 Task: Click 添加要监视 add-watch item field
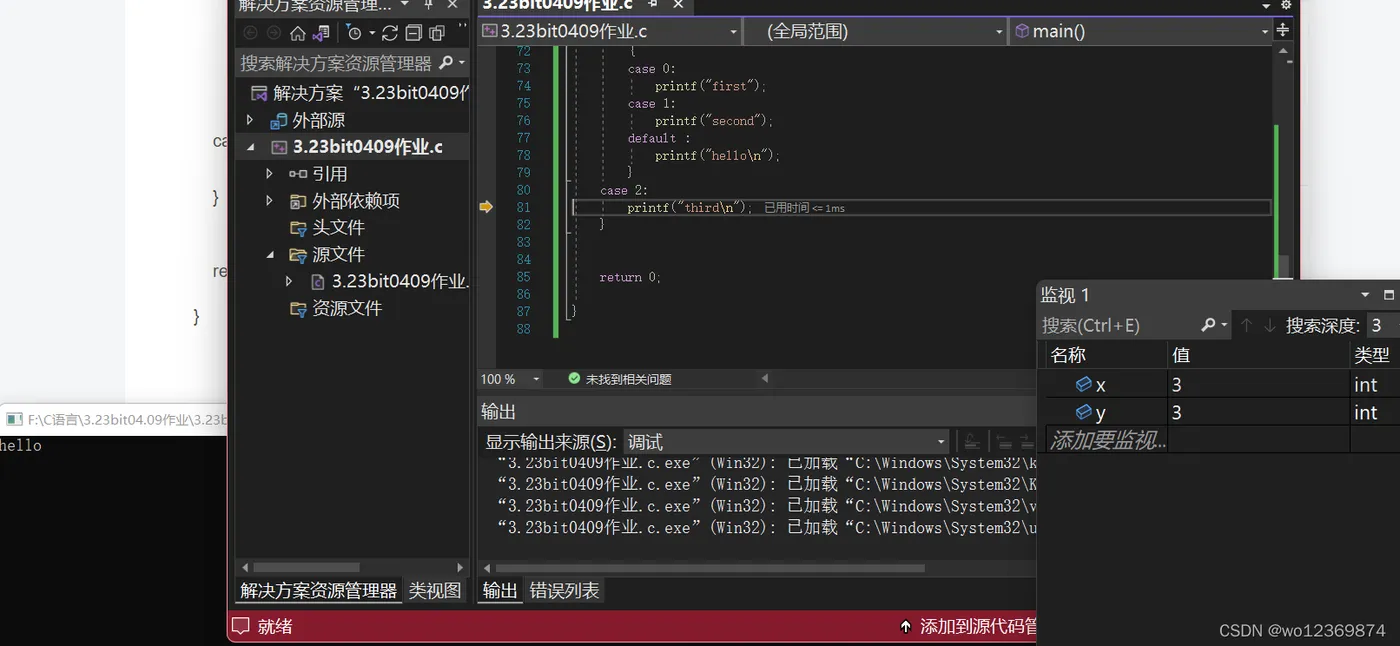pos(1106,440)
